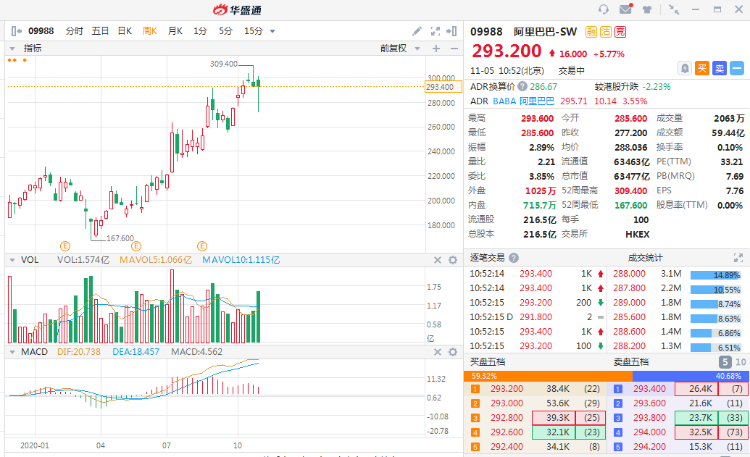Collapse right quote panel icon

click(x=451, y=31)
